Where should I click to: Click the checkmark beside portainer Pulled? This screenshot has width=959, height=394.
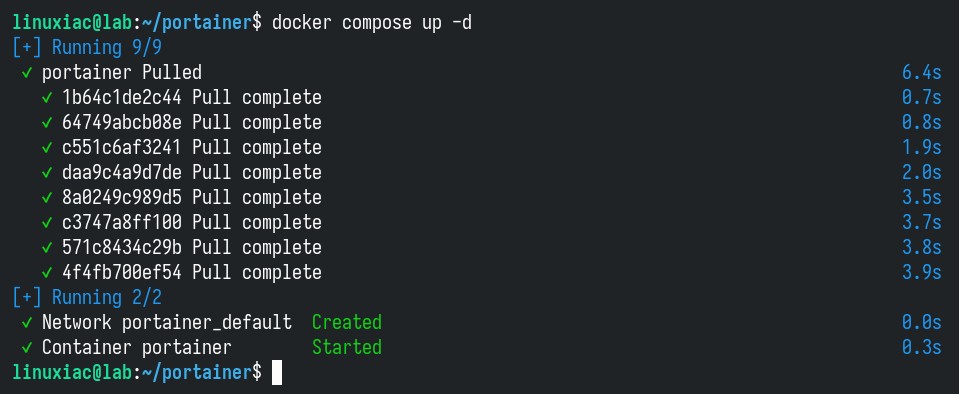click(x=27, y=73)
